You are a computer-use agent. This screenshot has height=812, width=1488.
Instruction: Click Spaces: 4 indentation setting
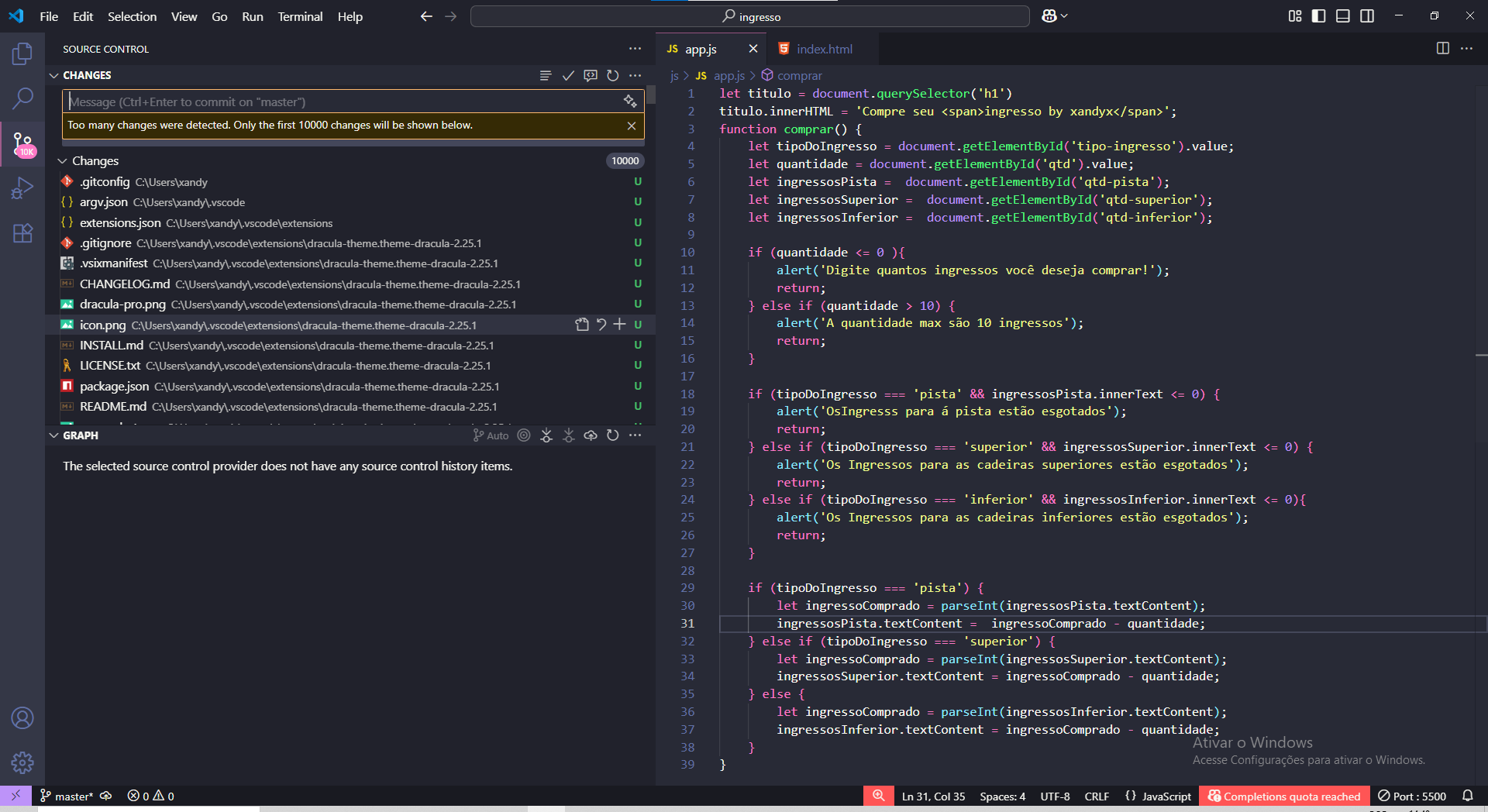[1002, 796]
